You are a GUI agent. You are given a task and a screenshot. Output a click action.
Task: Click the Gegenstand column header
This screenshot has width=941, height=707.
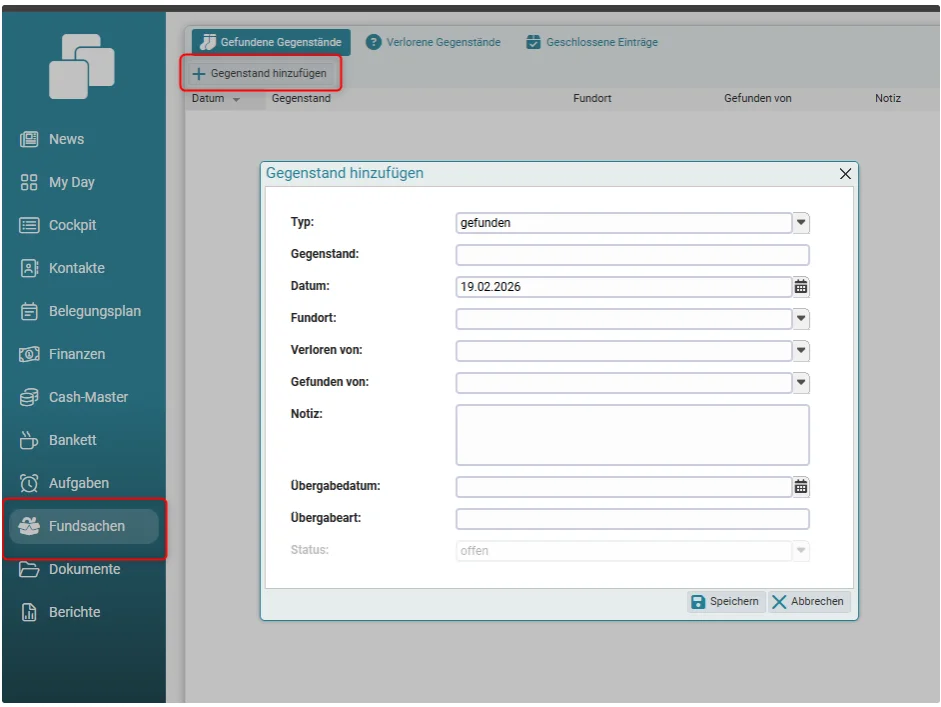point(301,98)
